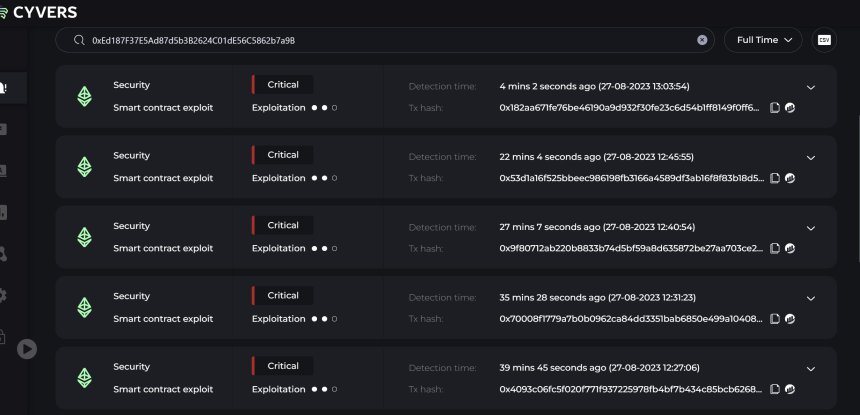Expand the alert detected at 12:40:54
The height and width of the screenshot is (415, 860).
(x=811, y=227)
